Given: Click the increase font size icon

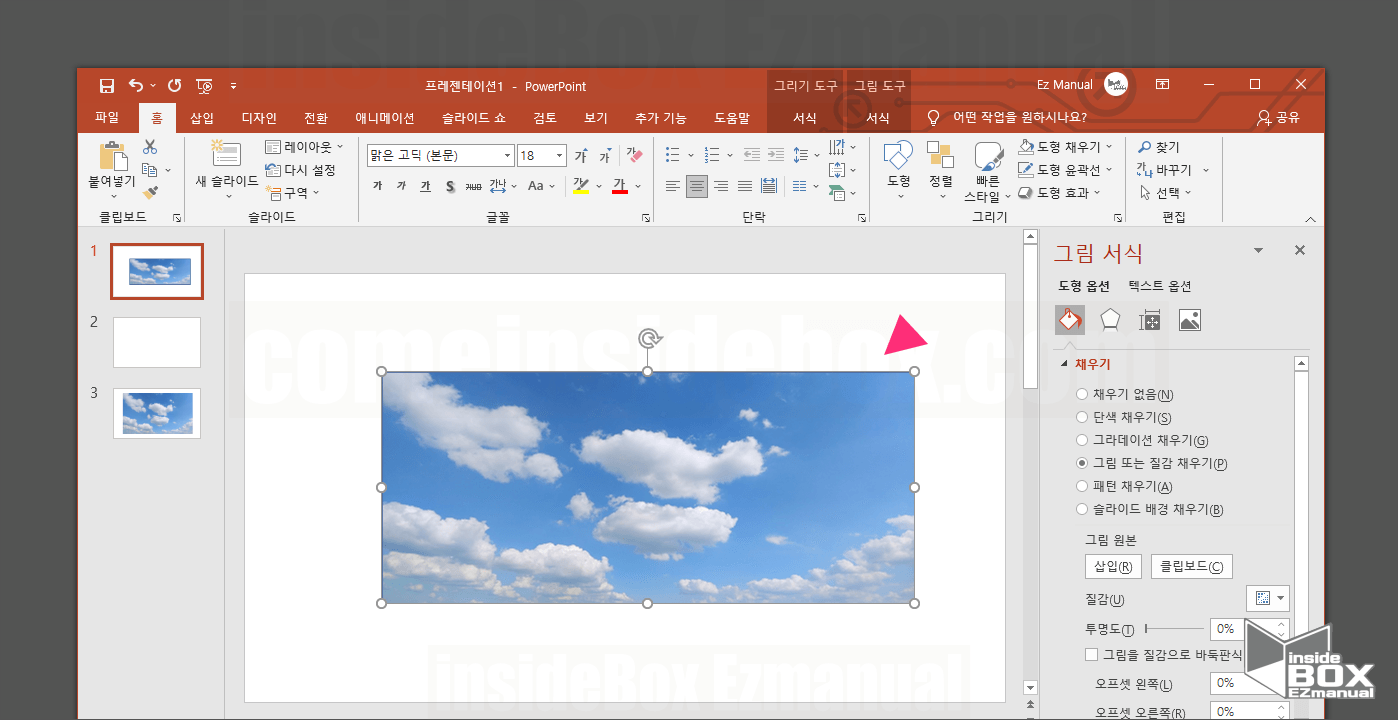Looking at the screenshot, I should coord(581,156).
